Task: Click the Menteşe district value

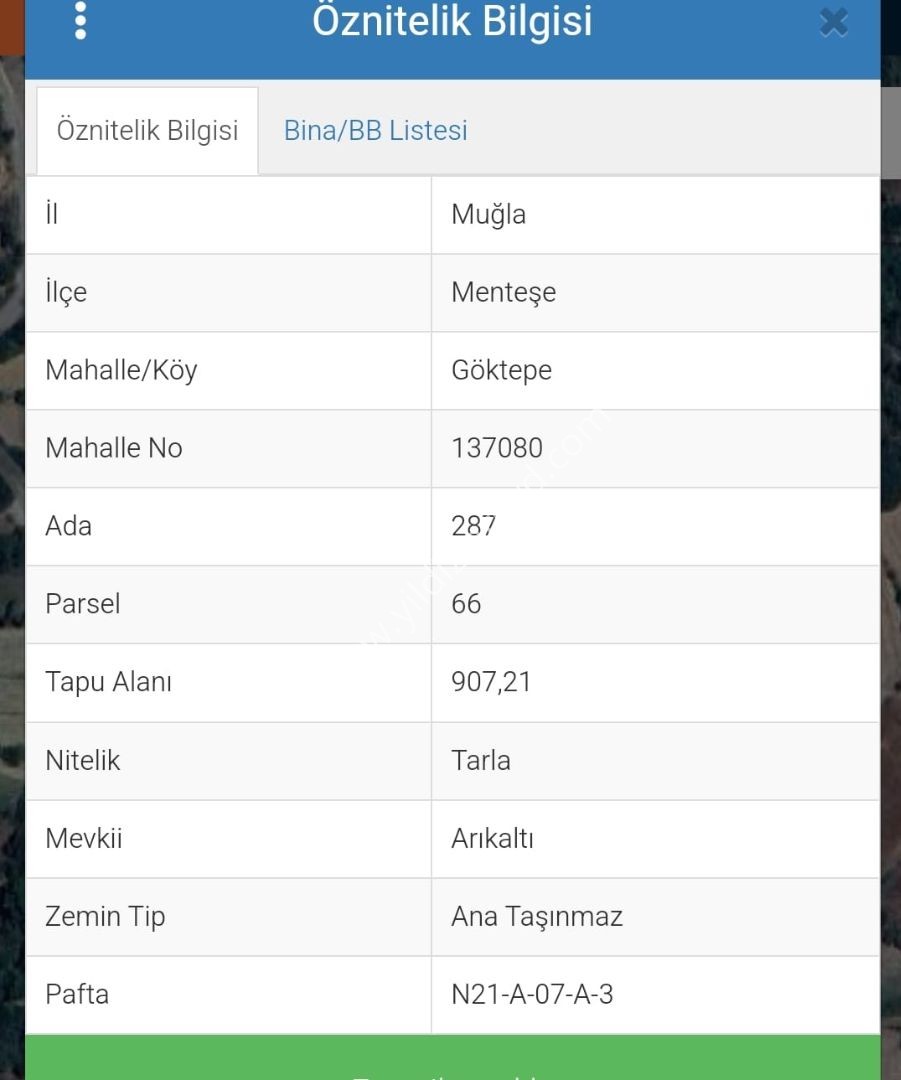Action: (x=504, y=292)
